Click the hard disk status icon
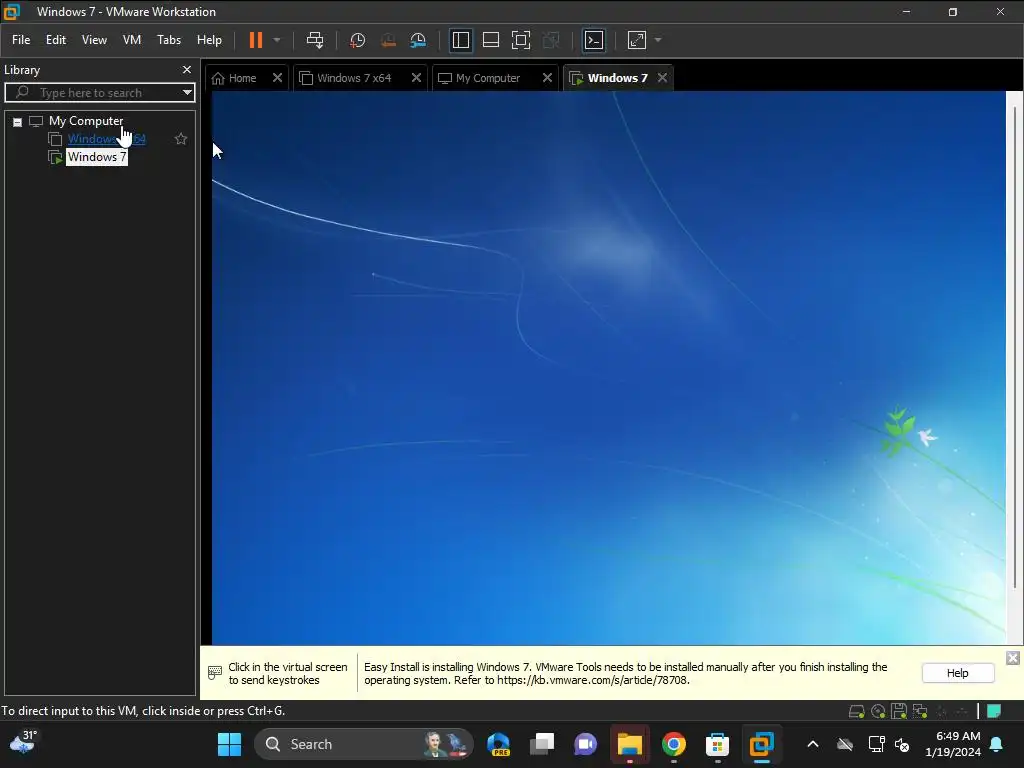 tap(856, 711)
